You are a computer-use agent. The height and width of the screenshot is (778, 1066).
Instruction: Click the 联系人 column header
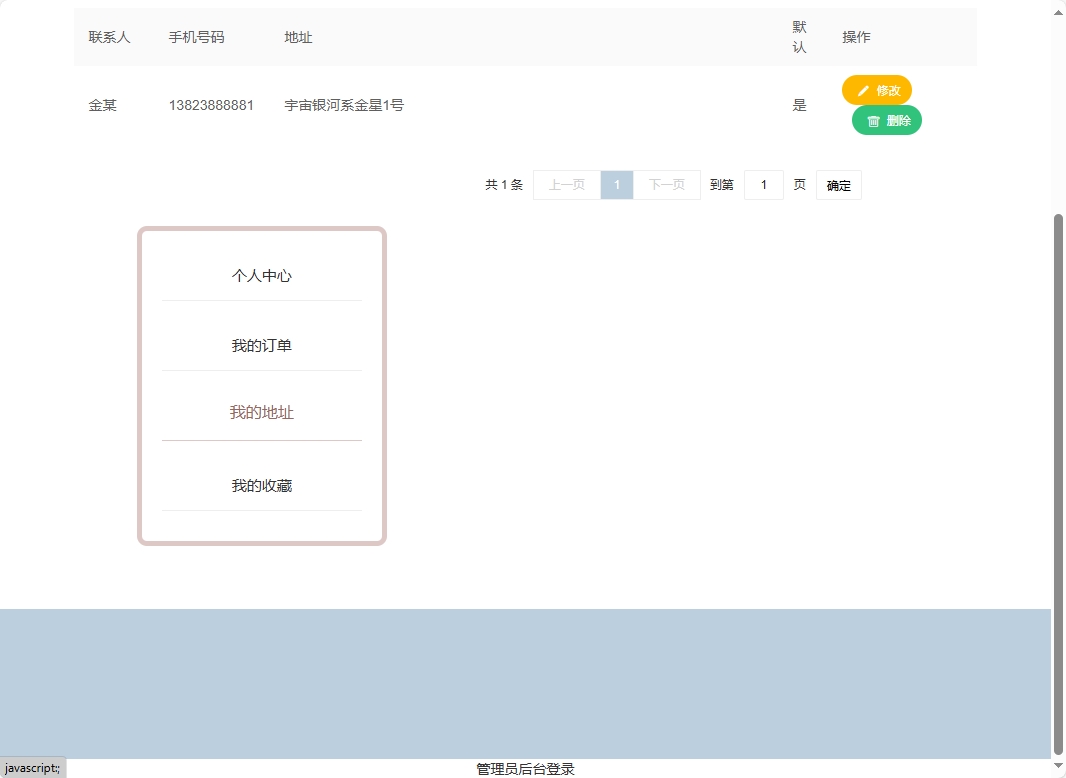108,37
